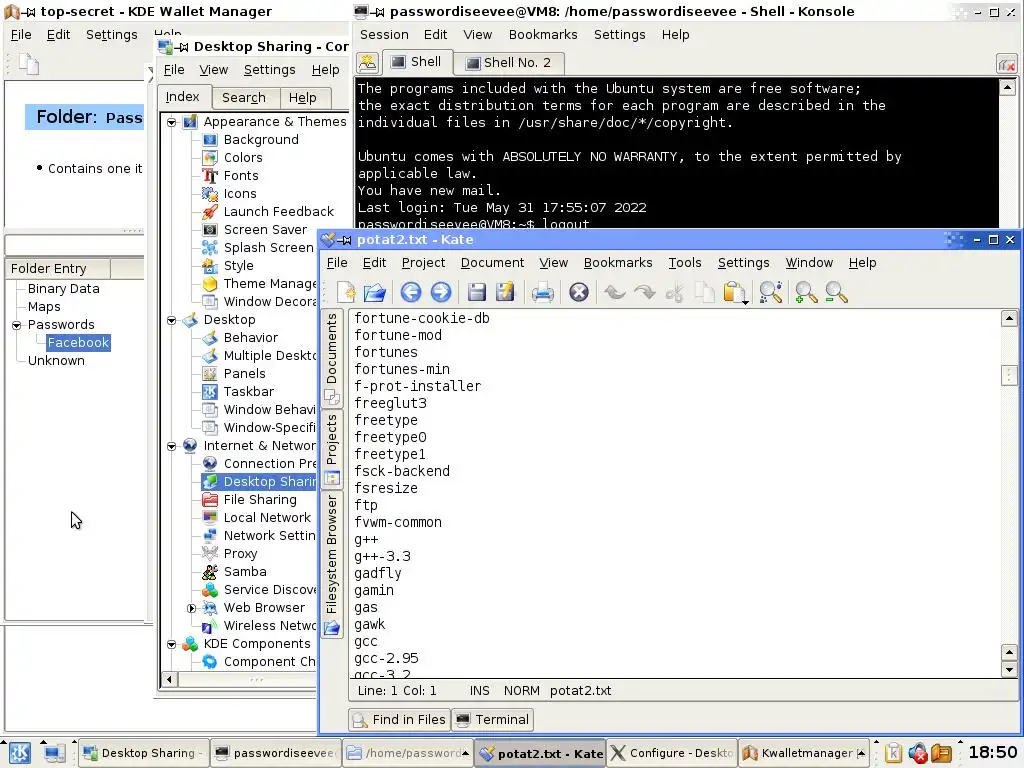
Task: Open the KDE K menu launcher
Action: (x=19, y=753)
